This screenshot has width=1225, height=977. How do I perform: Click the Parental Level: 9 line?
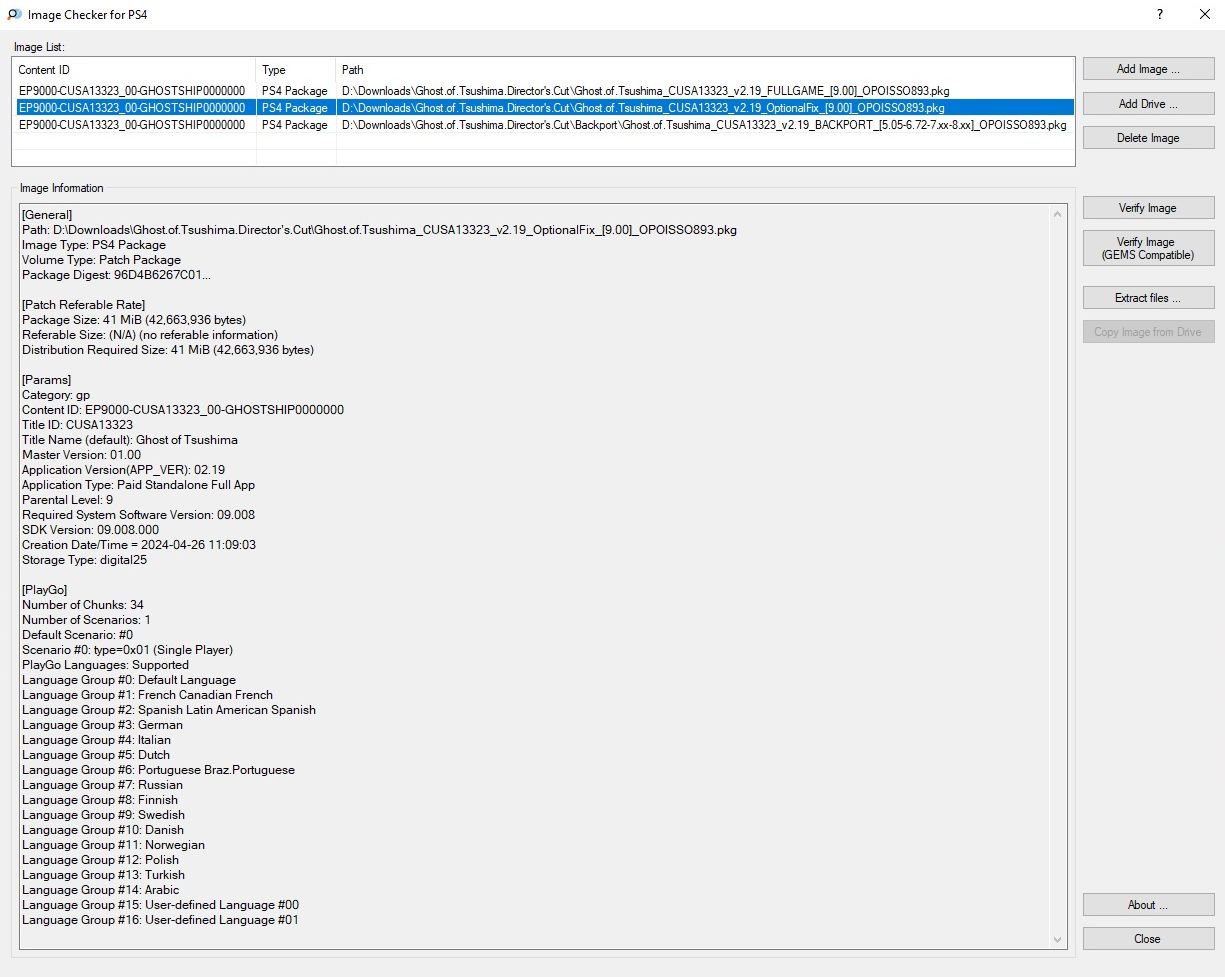click(x=67, y=500)
